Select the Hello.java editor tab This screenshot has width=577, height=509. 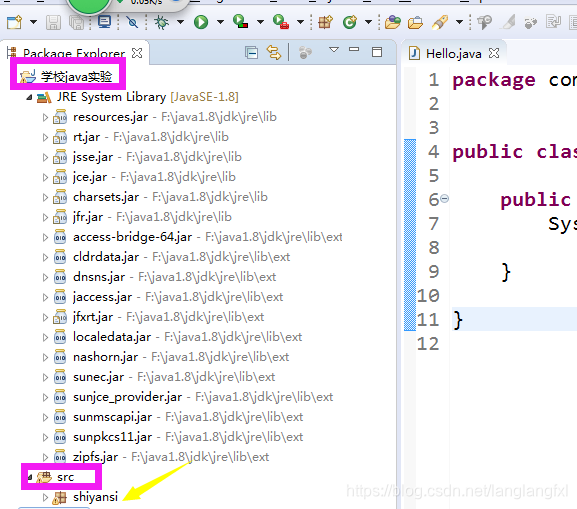click(453, 54)
